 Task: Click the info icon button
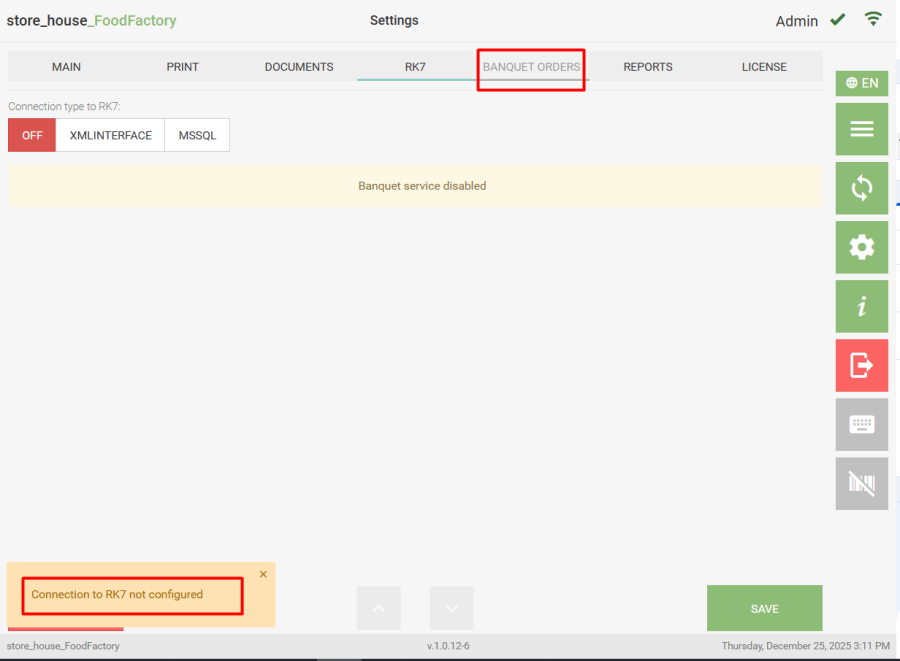[x=861, y=307]
